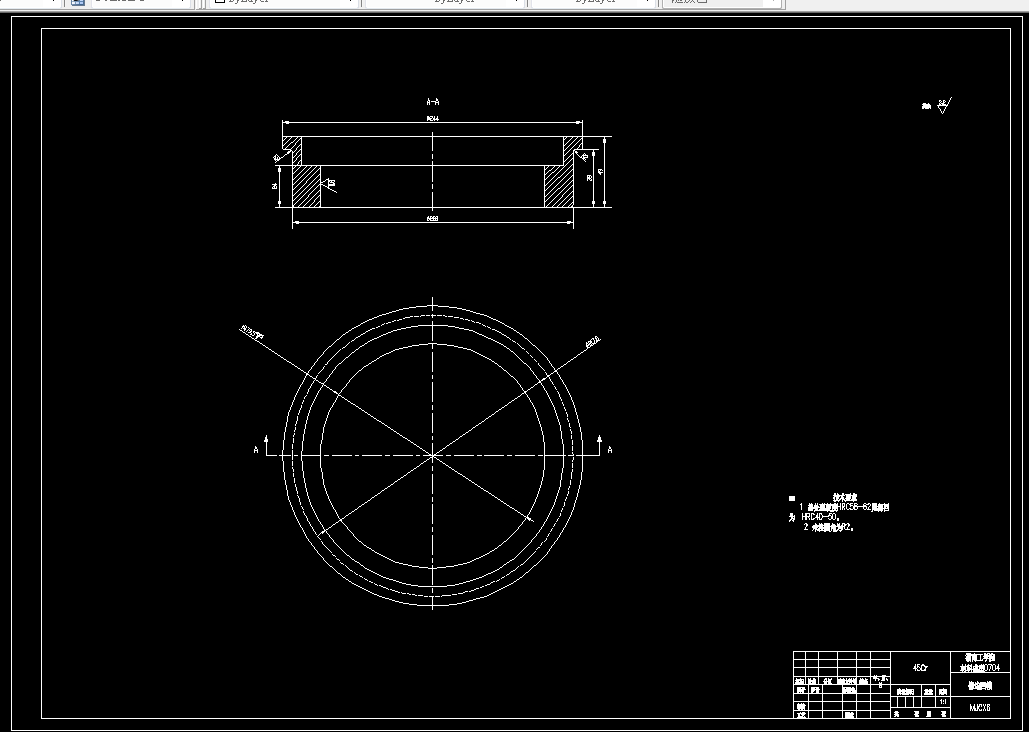Select the MJCX6 drawing number text
The image size is (1029, 732).
(980, 708)
